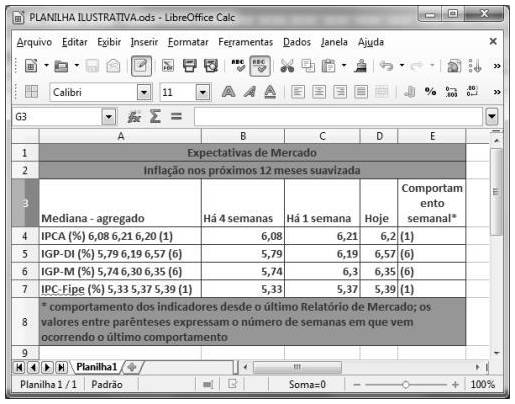Click the Copy icon
The image size is (515, 404).
point(308,66)
